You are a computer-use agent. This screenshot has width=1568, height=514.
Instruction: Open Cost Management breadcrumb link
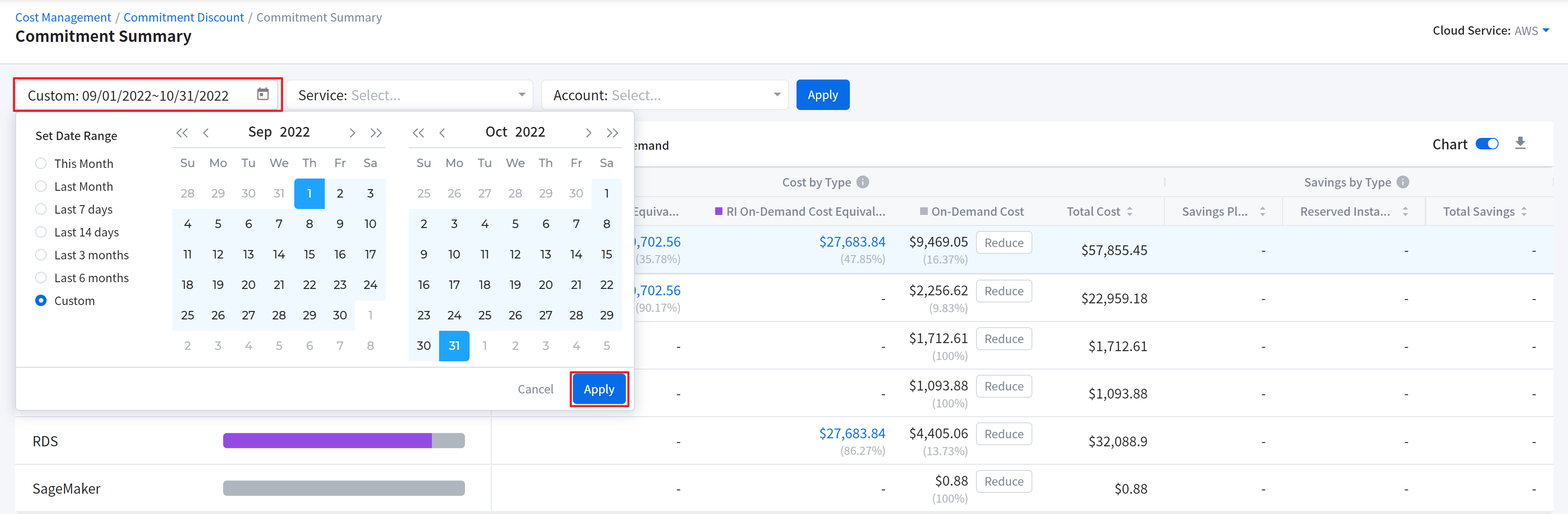(x=63, y=17)
